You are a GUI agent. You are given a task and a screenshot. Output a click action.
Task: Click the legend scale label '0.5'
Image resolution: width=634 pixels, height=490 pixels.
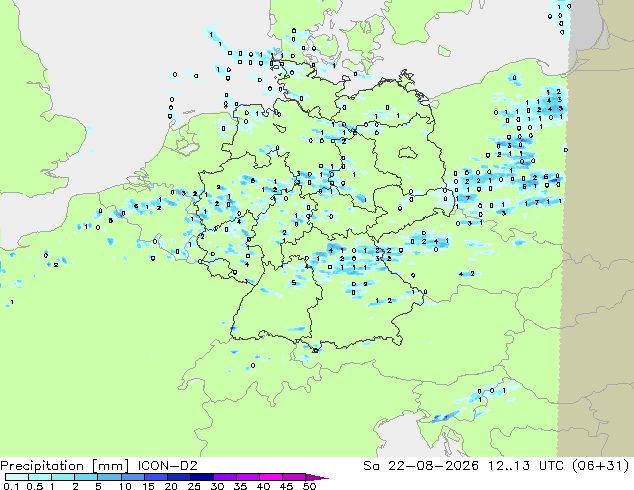pyautogui.click(x=35, y=486)
